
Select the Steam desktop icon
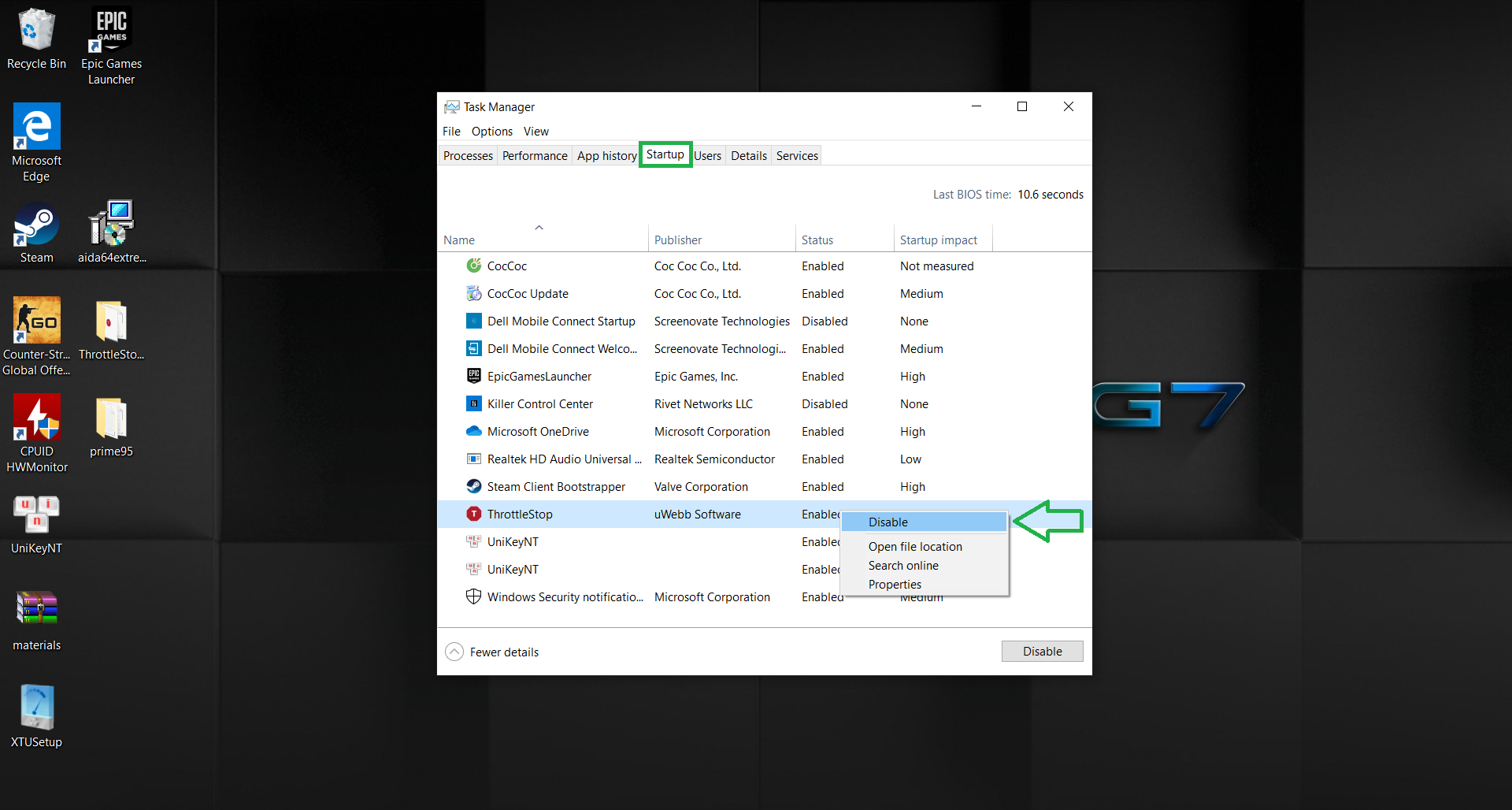tap(36, 232)
